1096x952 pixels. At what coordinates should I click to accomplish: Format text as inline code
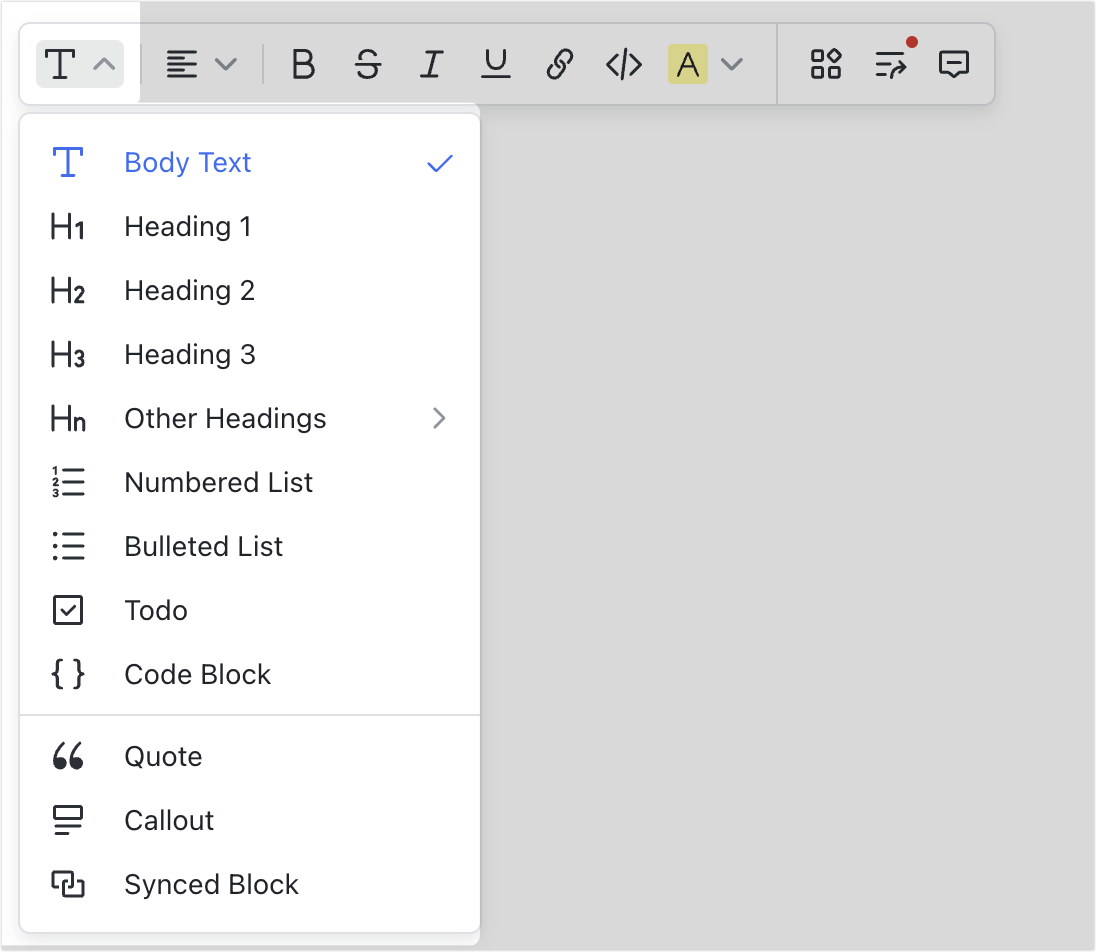pyautogui.click(x=622, y=64)
